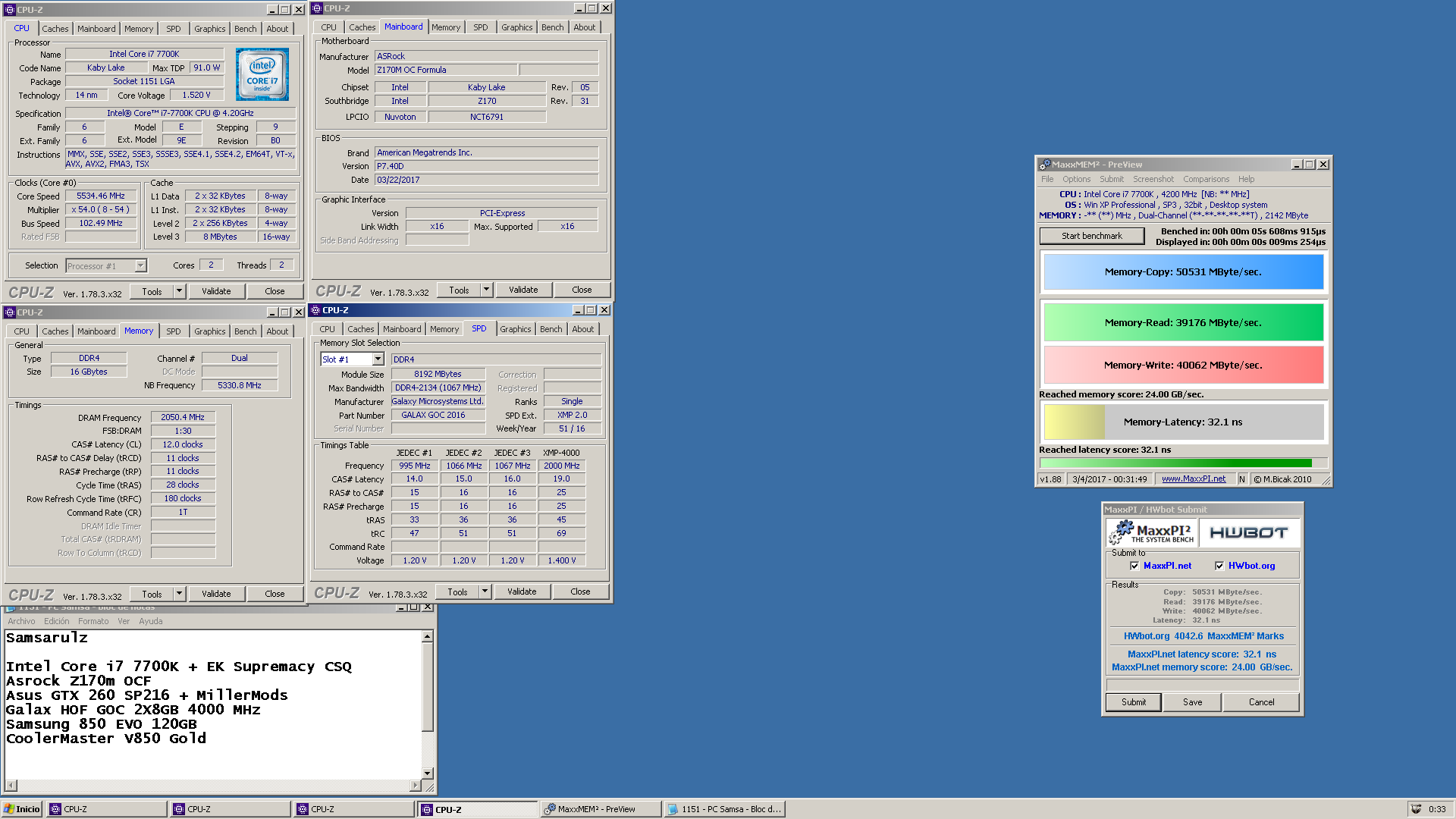The width and height of the screenshot is (1456, 819).
Task: Click the Memory-Read green result bar
Action: tap(1183, 323)
